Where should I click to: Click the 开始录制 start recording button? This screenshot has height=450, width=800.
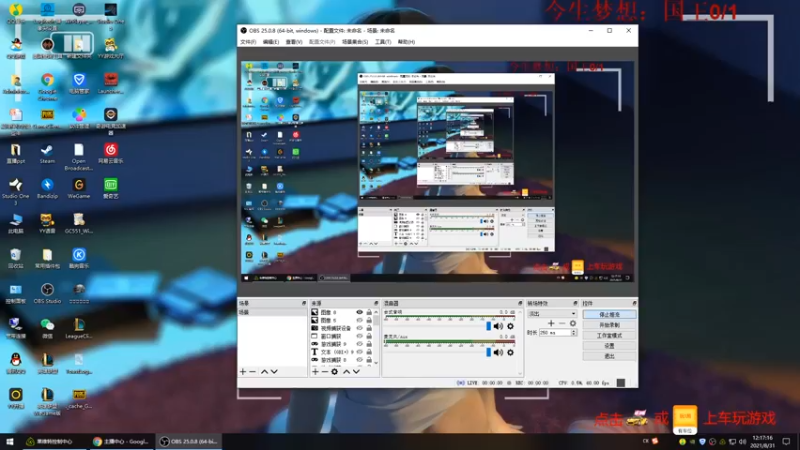pyautogui.click(x=609, y=325)
